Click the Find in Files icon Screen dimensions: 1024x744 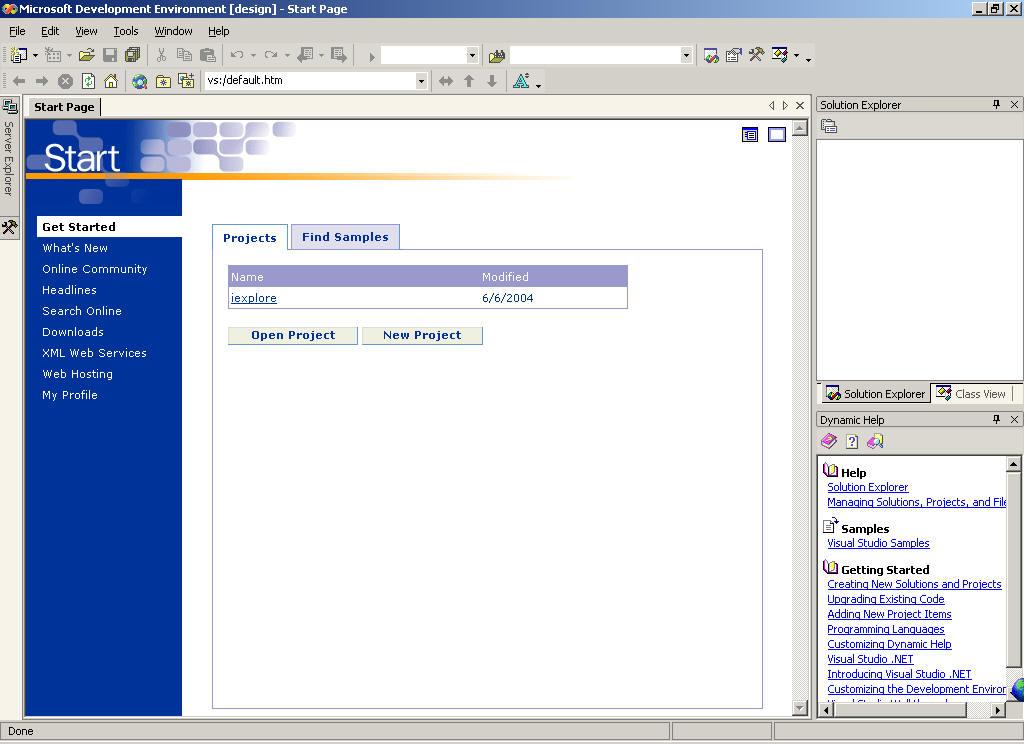pyautogui.click(x=497, y=56)
